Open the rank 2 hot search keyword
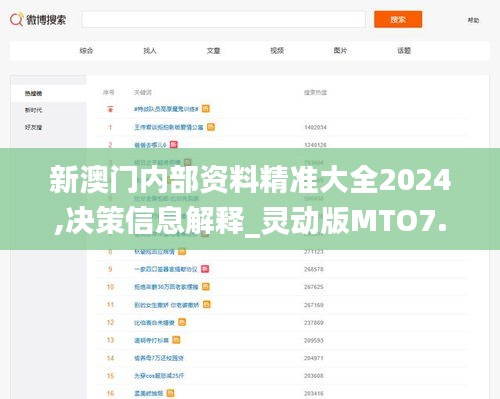The width and height of the screenshot is (500, 399). pyautogui.click(x=150, y=145)
